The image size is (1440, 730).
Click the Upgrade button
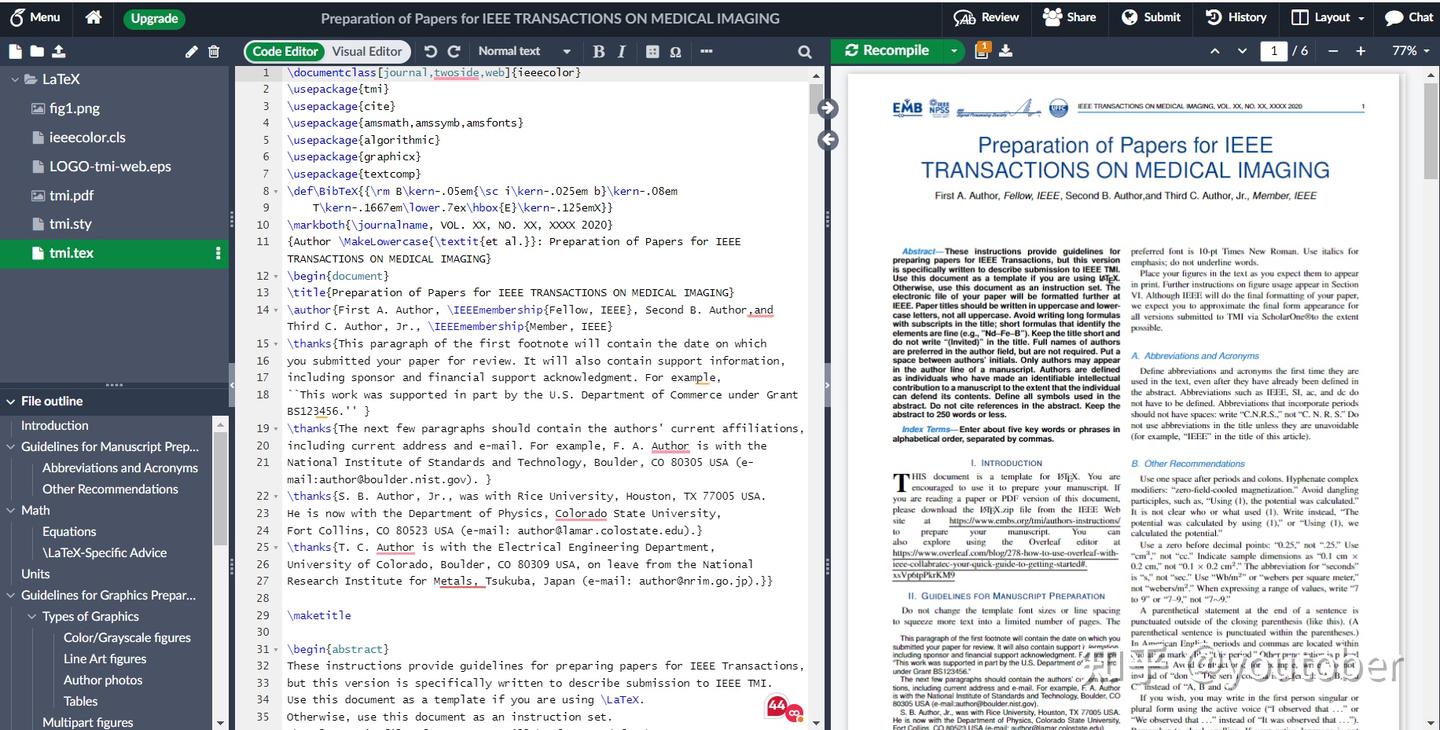(x=153, y=17)
